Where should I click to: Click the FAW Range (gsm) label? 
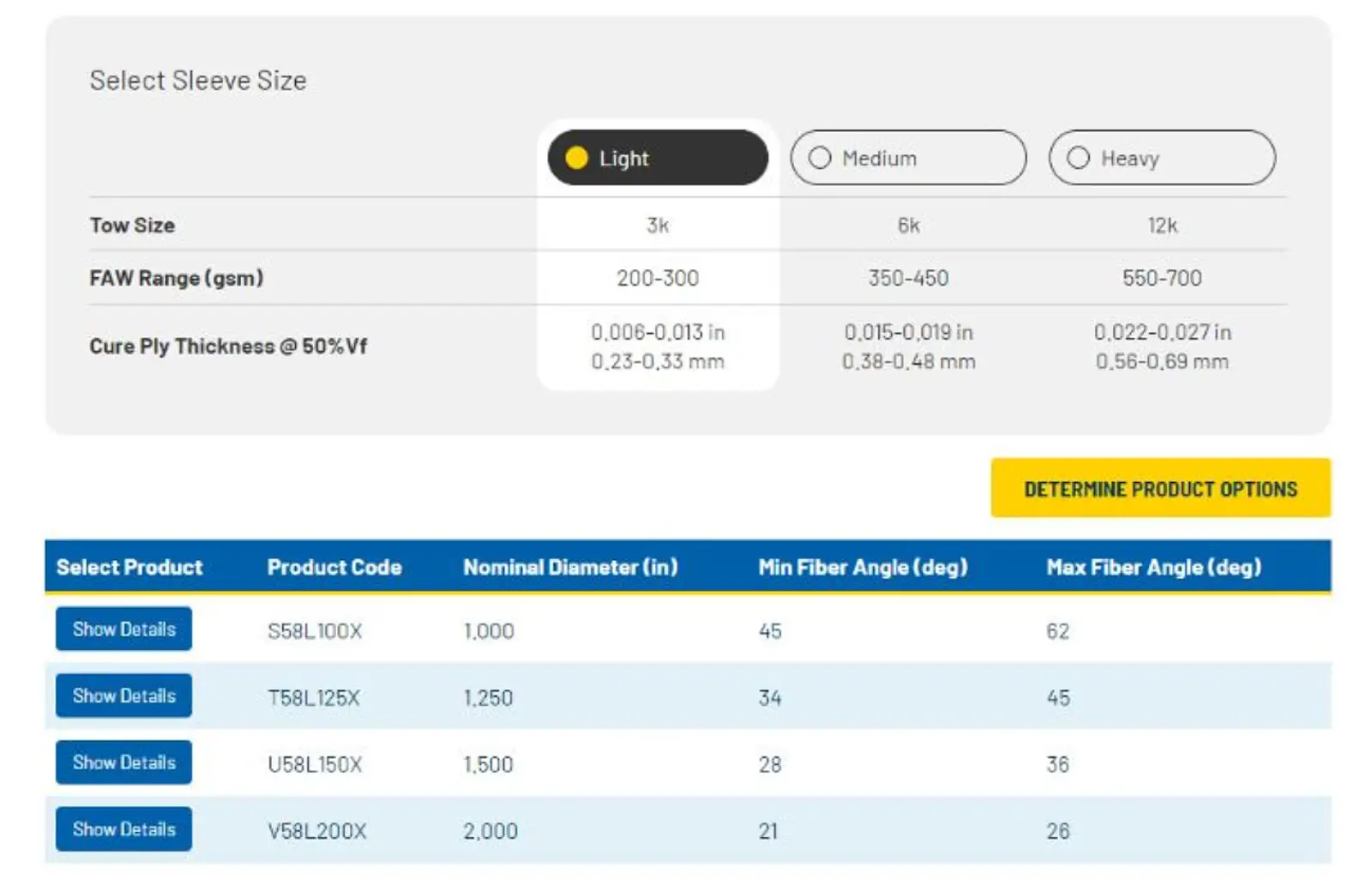coord(177,278)
